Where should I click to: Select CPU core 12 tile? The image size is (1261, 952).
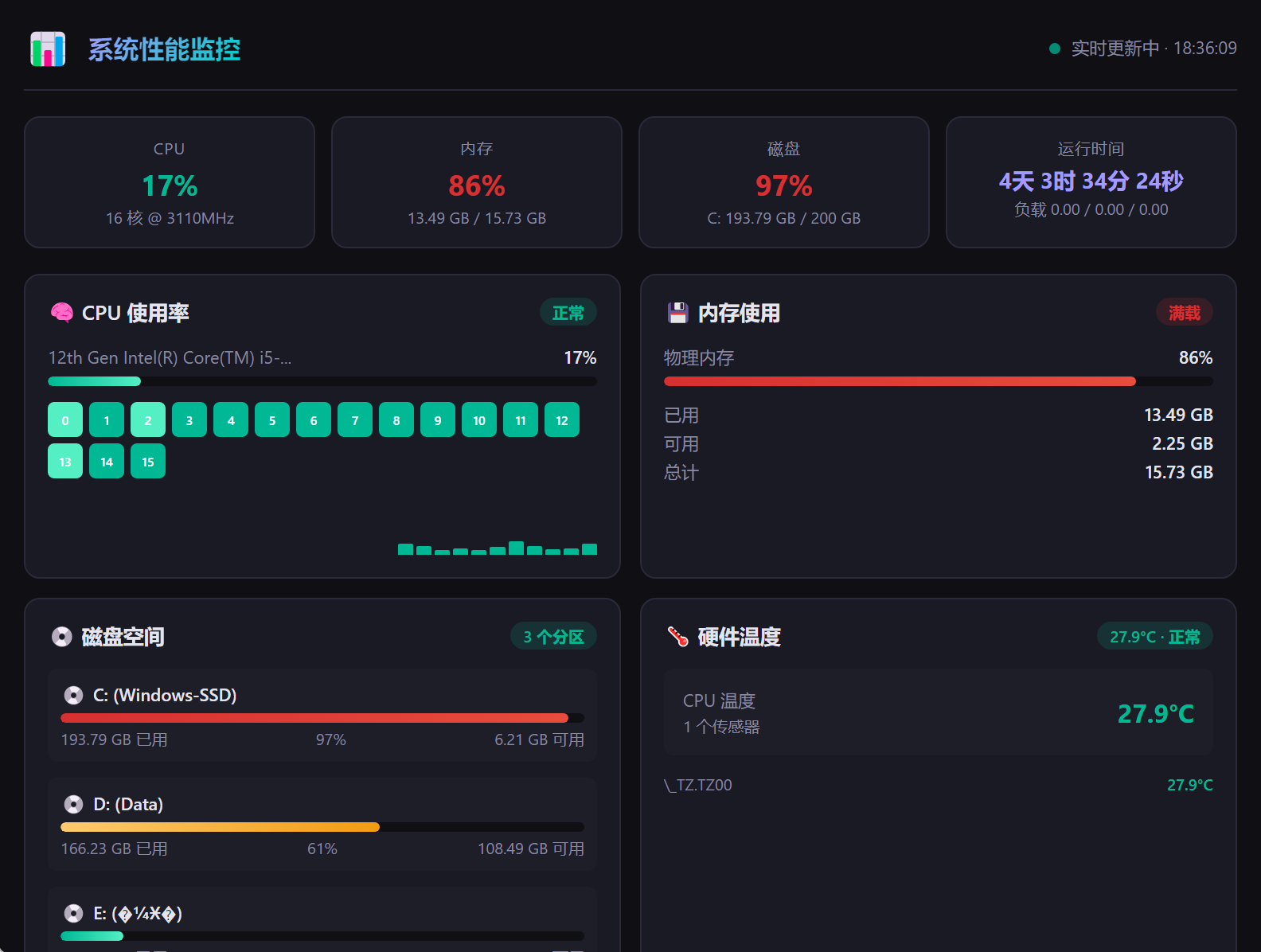[x=562, y=420]
